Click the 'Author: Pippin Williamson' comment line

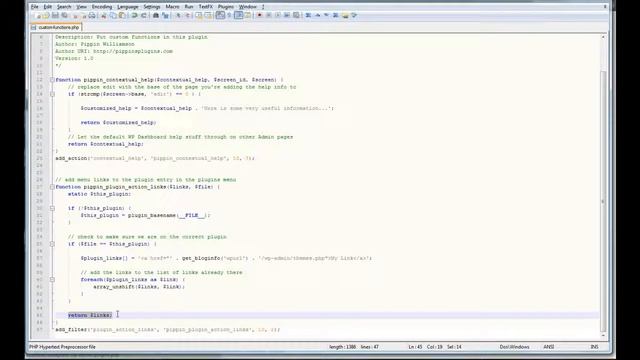(x=95, y=44)
